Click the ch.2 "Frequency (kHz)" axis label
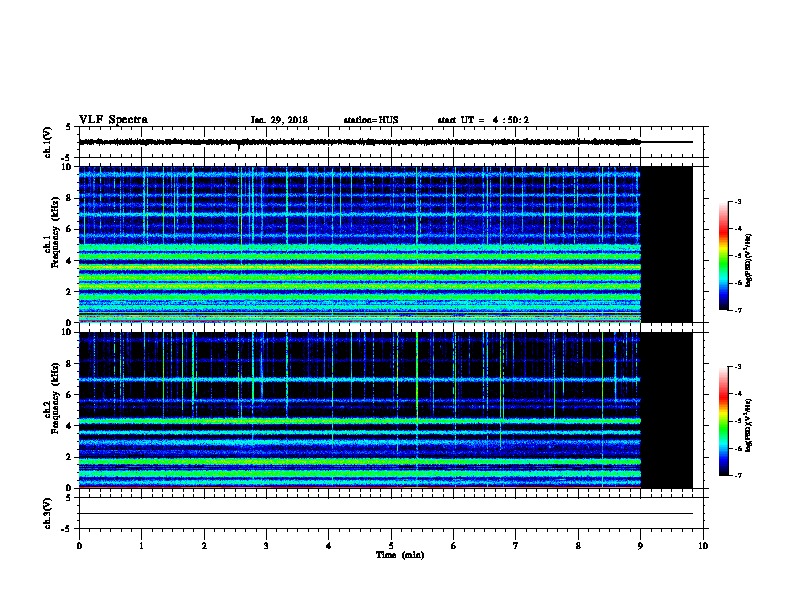 (x=55, y=398)
